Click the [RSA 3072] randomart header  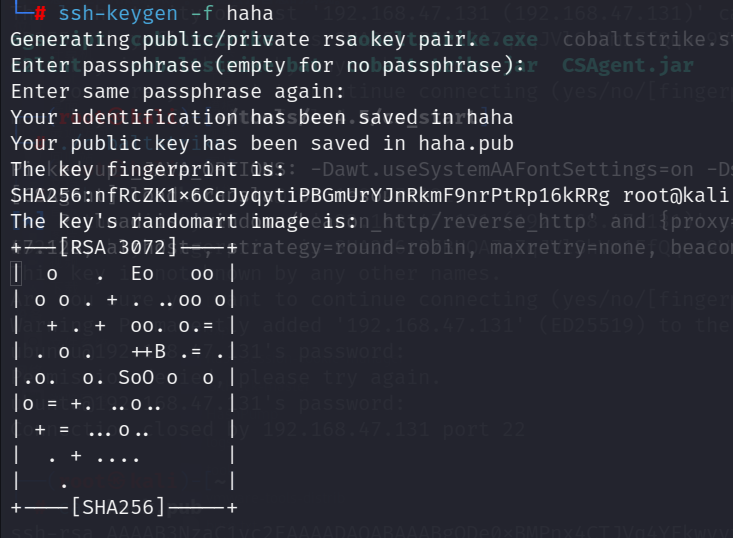118,248
